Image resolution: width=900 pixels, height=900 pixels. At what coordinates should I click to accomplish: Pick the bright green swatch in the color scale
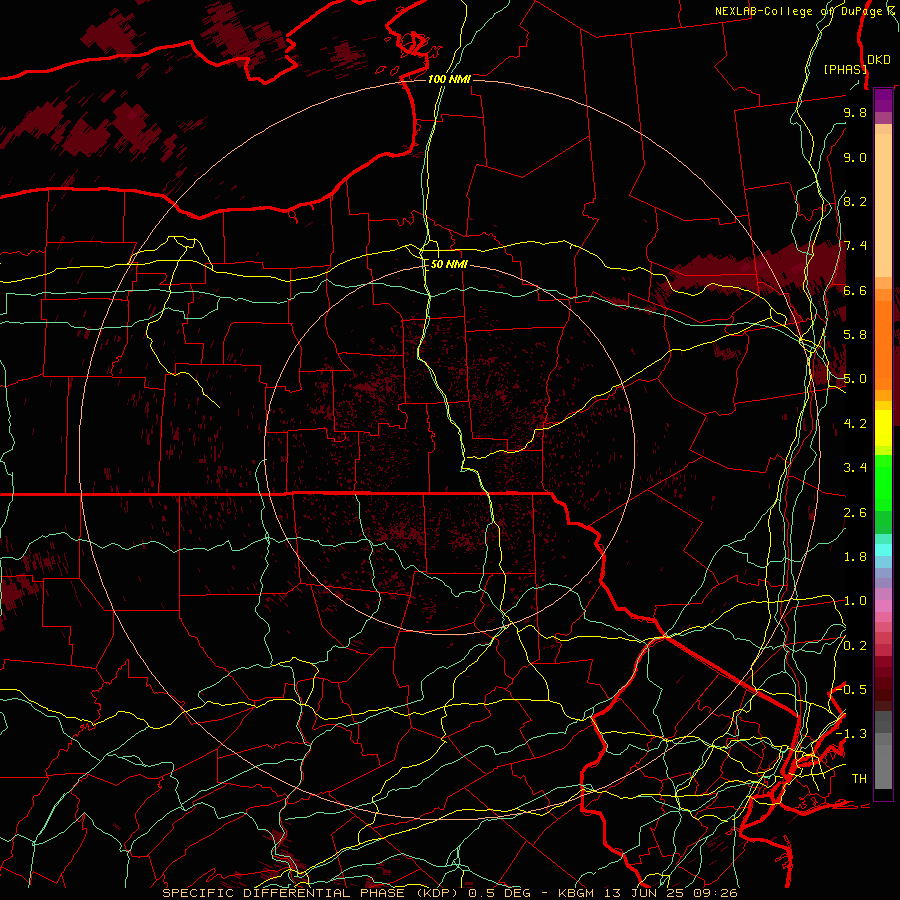pos(883,482)
